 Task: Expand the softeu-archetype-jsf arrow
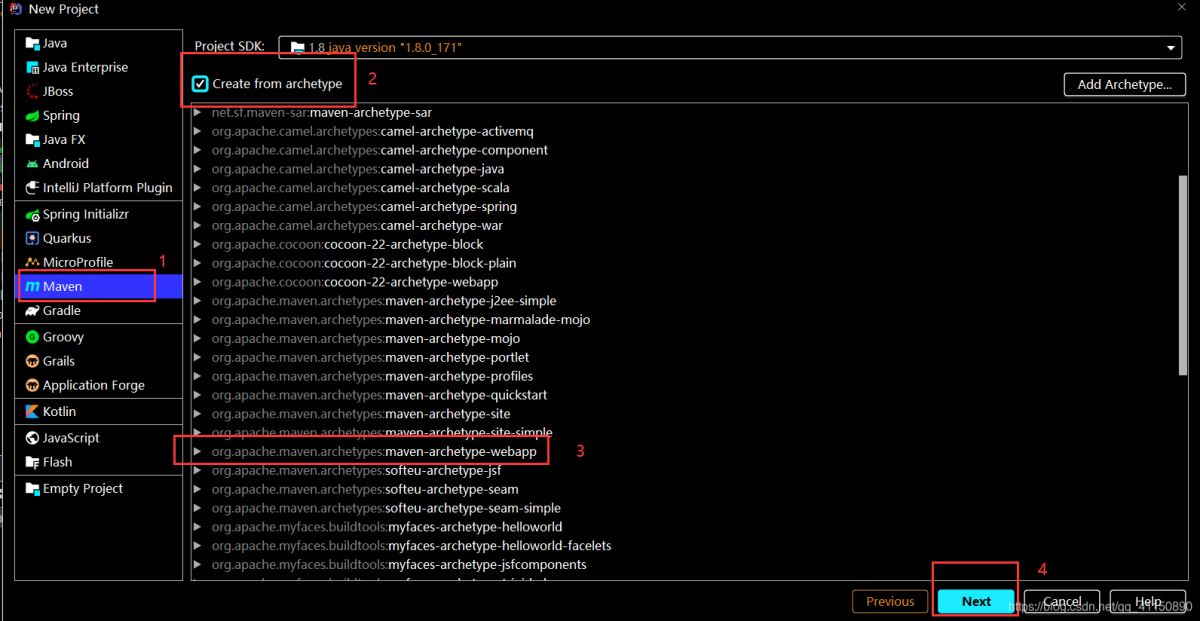click(198, 471)
